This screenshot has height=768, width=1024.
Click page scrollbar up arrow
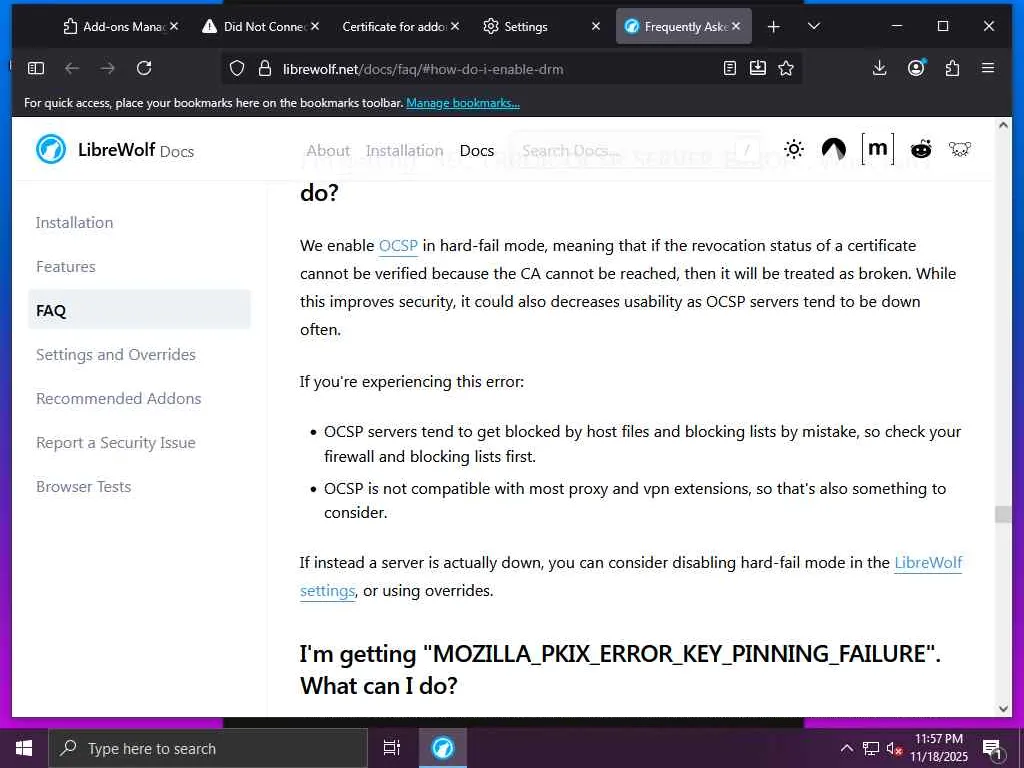(1003, 125)
